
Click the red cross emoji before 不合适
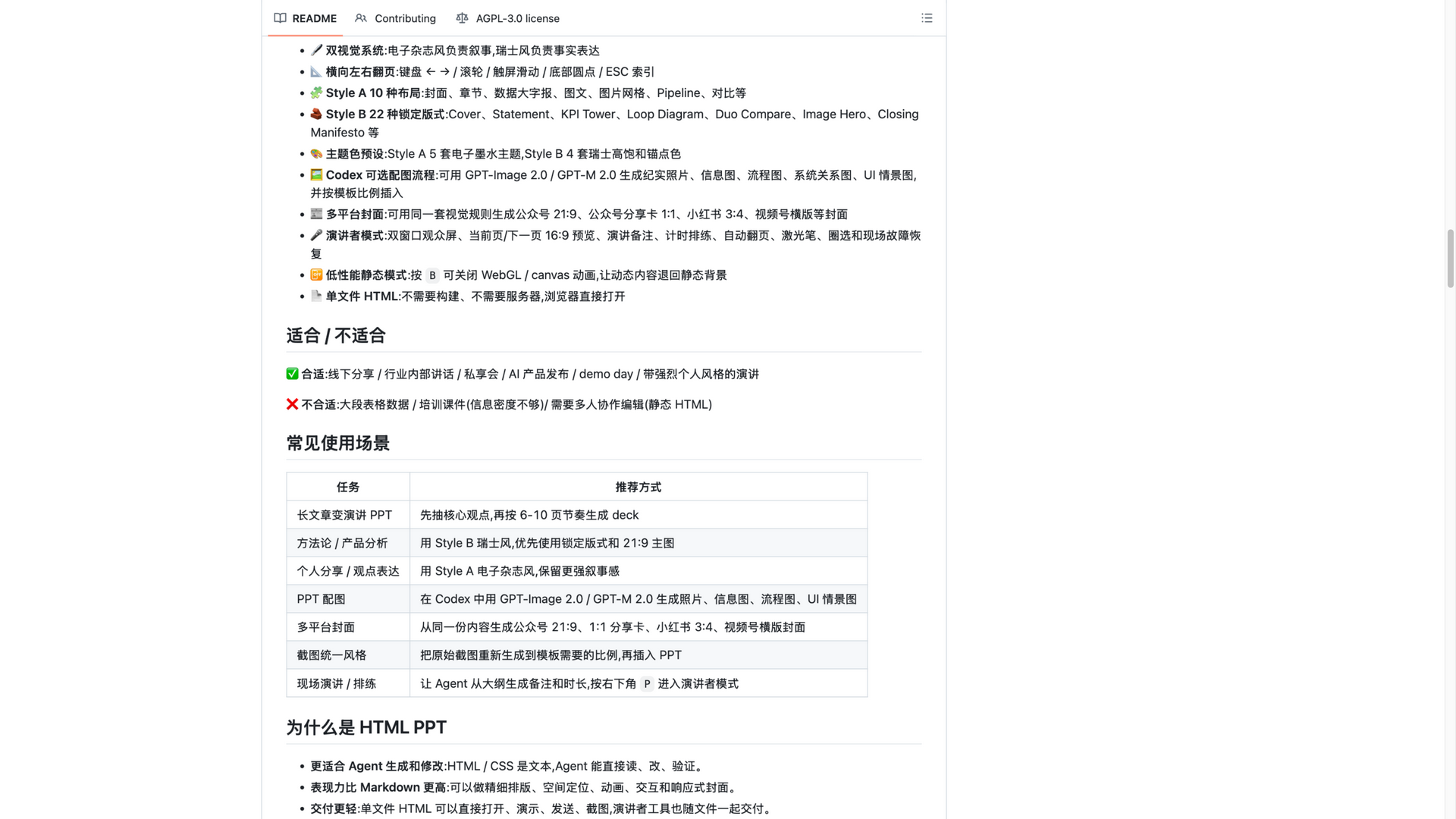point(292,404)
